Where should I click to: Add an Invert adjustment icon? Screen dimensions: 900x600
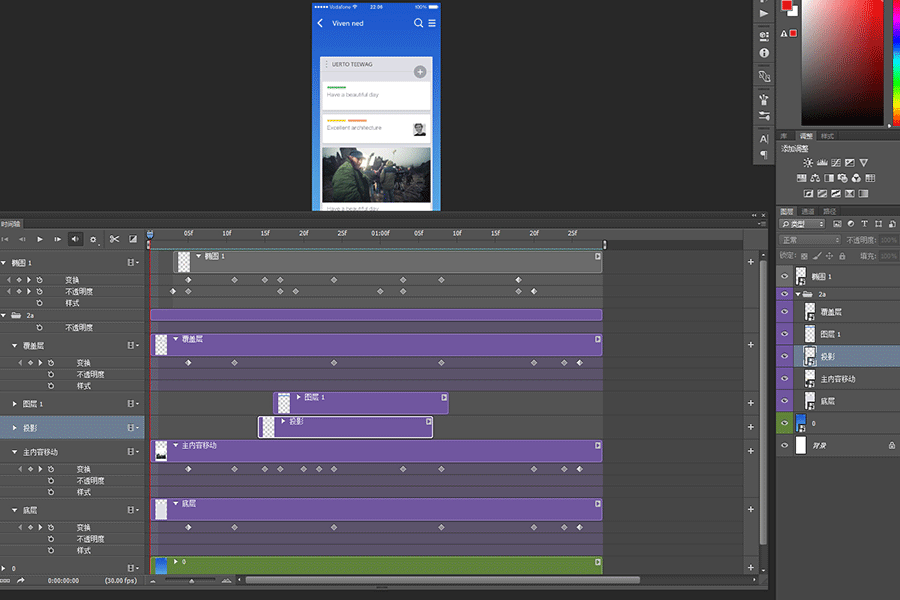pyautogui.click(x=808, y=193)
